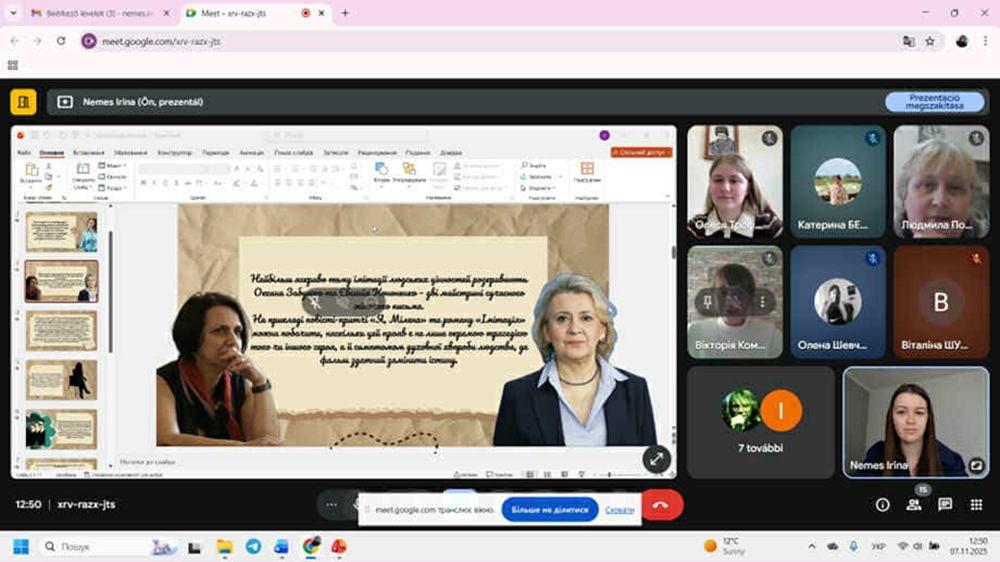The height and width of the screenshot is (562, 1000).
Task: Click the '7 további' participants tile
Action: [x=760, y=422]
